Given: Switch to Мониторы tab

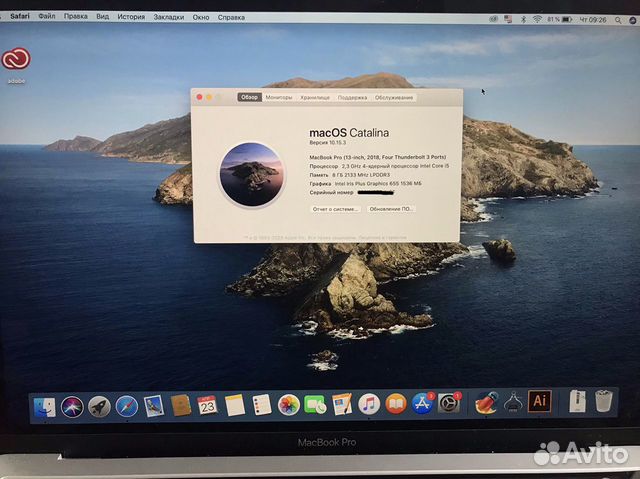Looking at the screenshot, I should click(x=279, y=97).
